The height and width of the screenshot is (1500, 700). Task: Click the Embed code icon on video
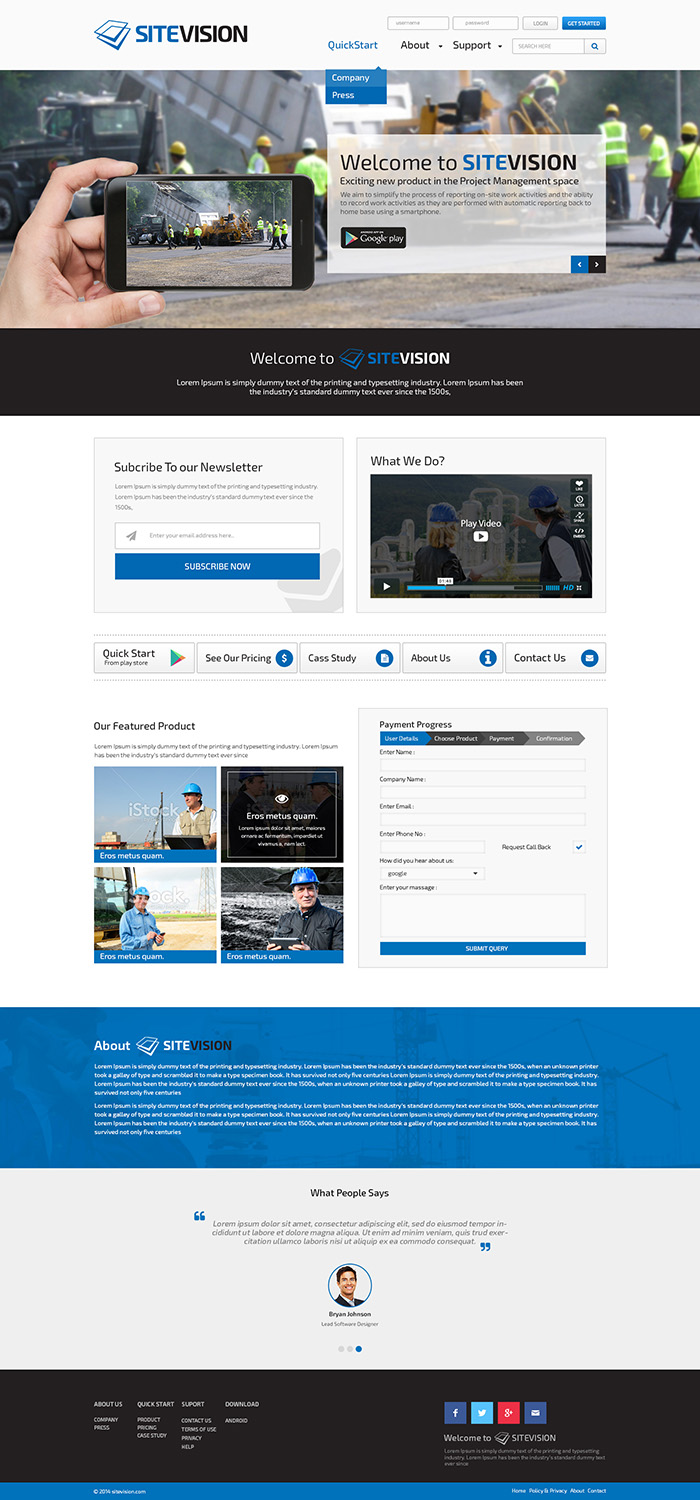click(x=579, y=532)
